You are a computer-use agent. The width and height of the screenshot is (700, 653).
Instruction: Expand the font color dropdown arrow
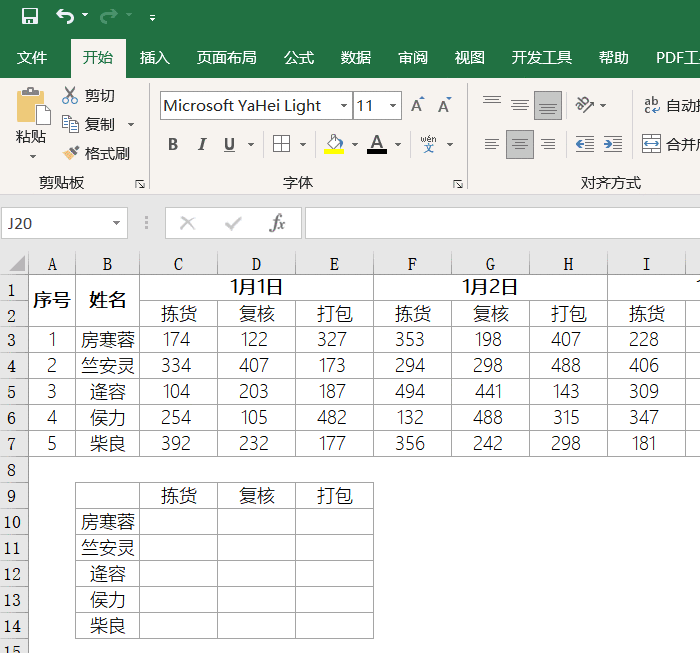tap(398, 145)
